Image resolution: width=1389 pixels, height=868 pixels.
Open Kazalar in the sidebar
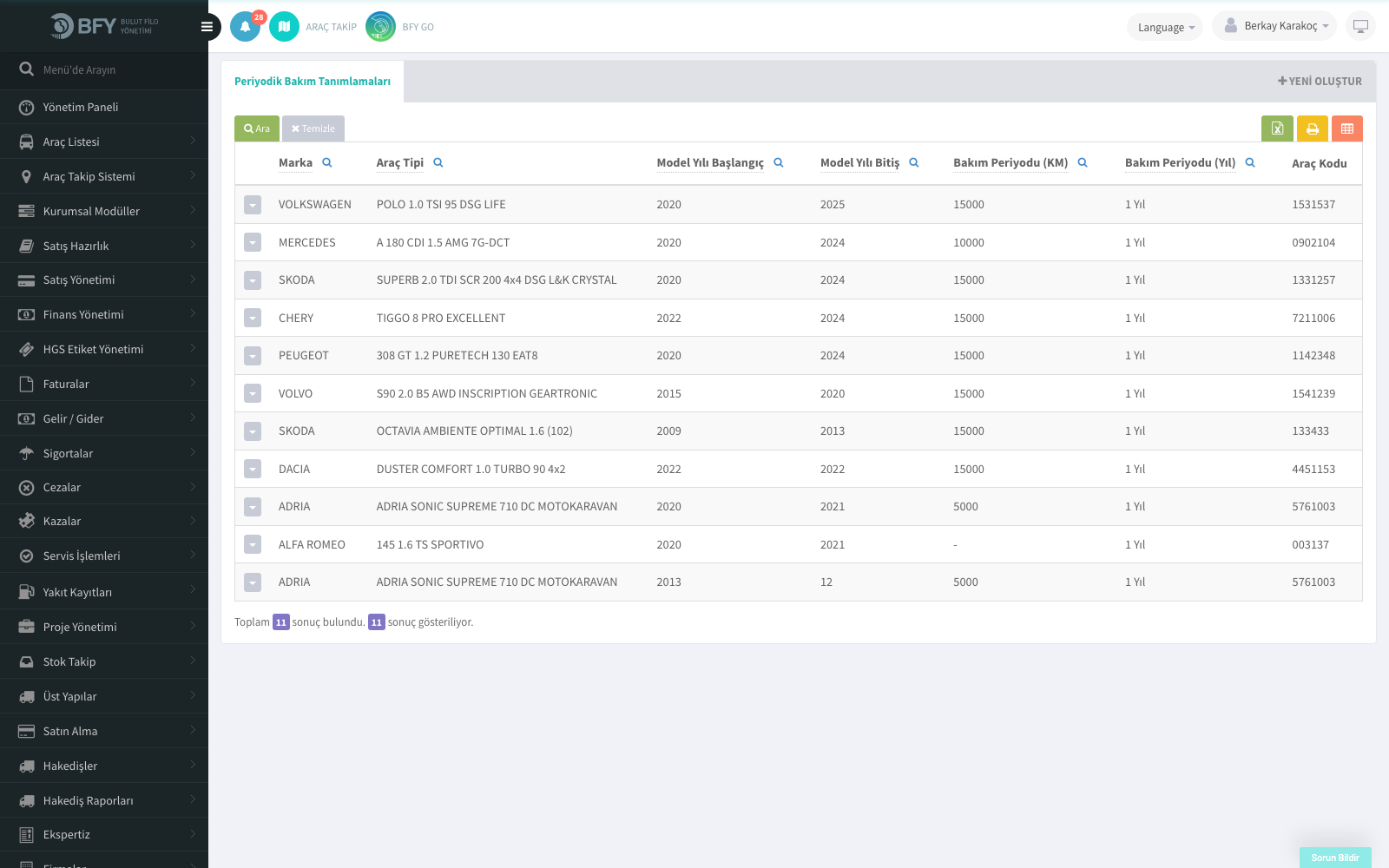(104, 522)
